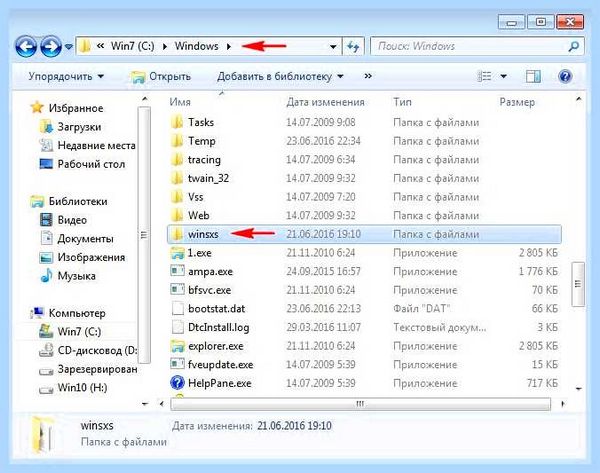Open the view options dropdown arrow
Viewport: 600px width, 473px height.
(504, 77)
